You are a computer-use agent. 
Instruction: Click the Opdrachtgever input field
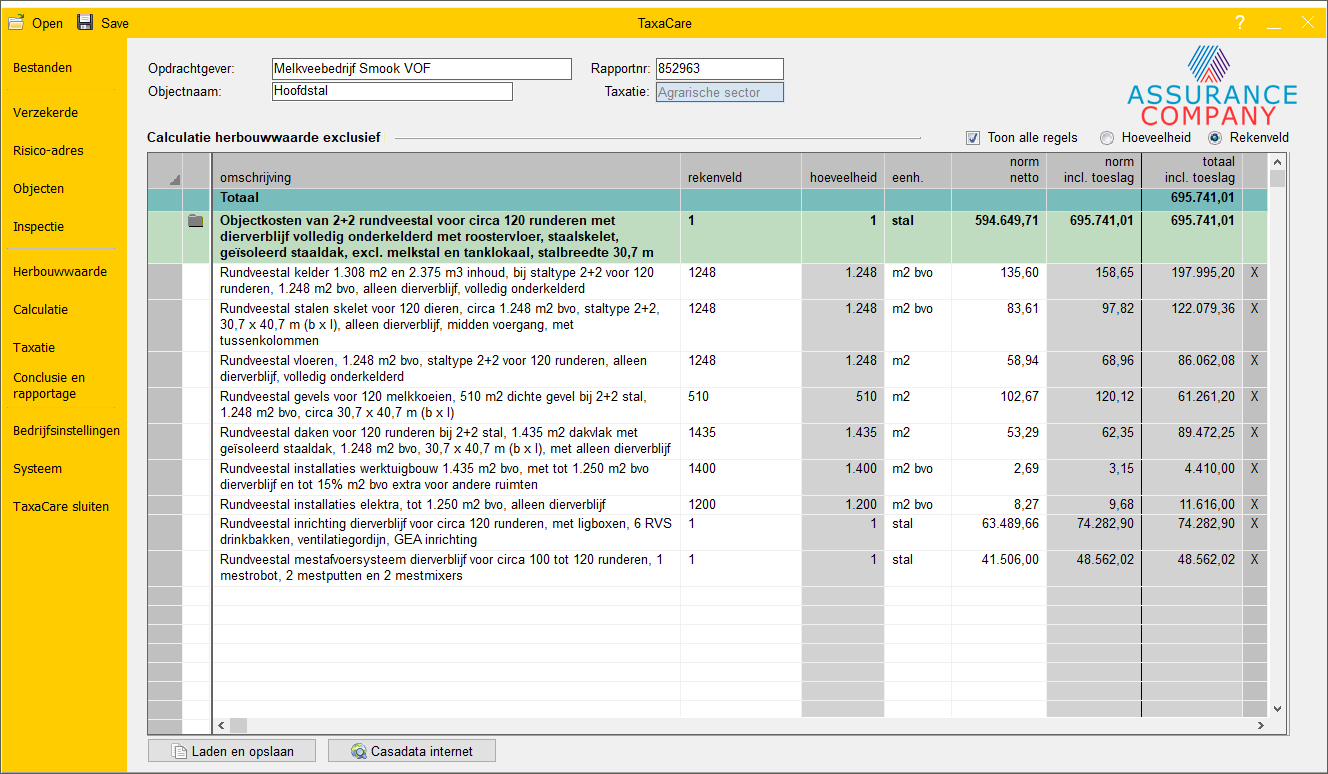coord(421,69)
